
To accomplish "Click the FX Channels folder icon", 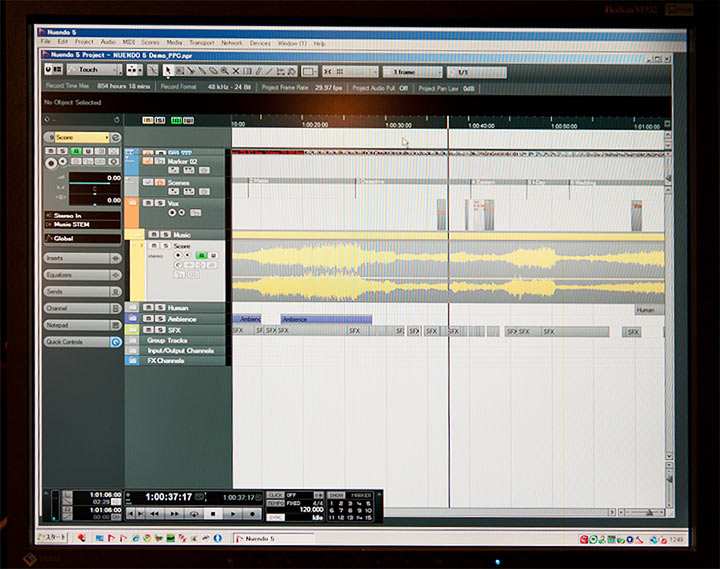I will click(x=132, y=361).
